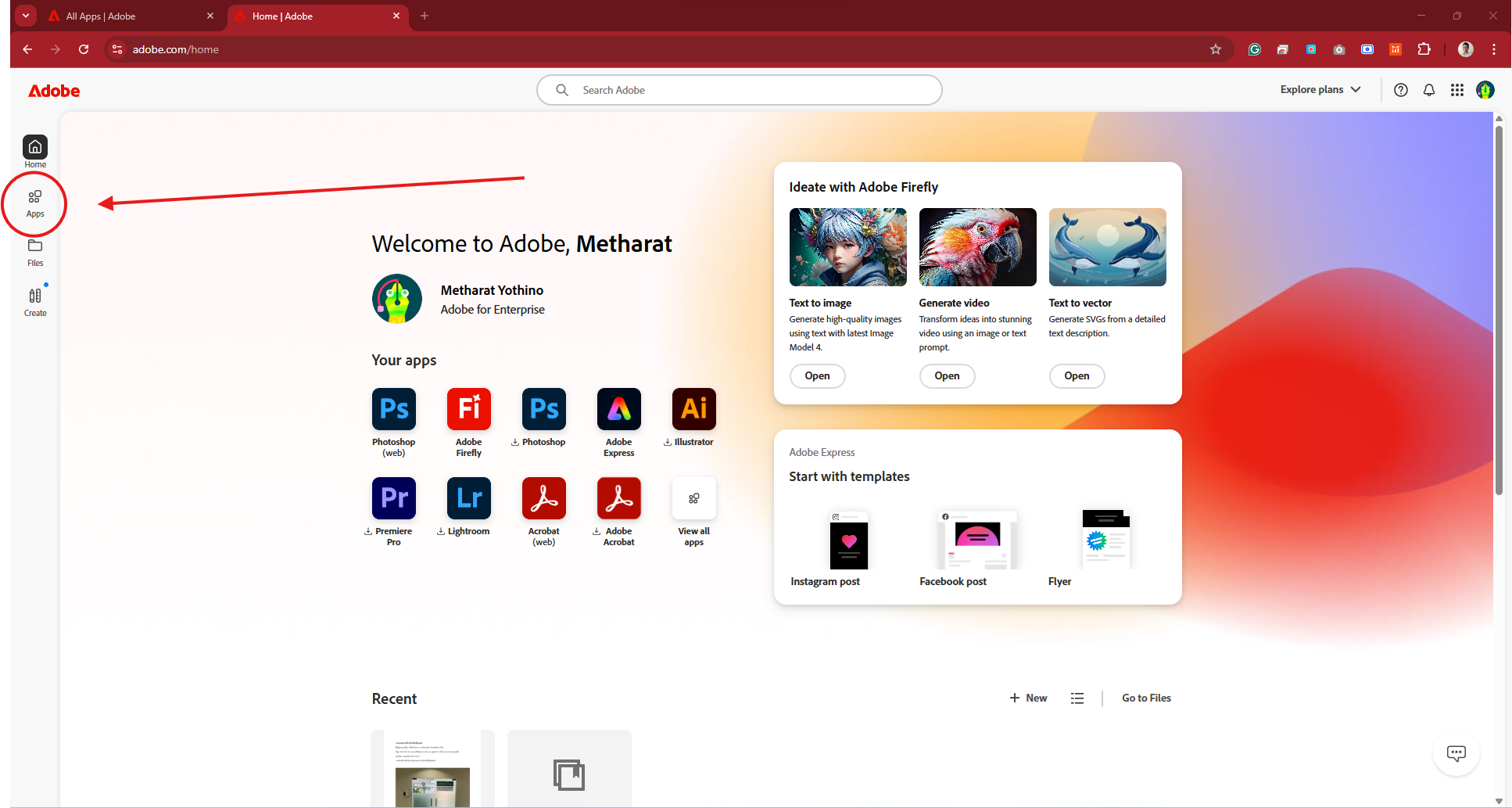Click the page vertical scrollbar
The image size is (1512, 808).
pos(1499,310)
